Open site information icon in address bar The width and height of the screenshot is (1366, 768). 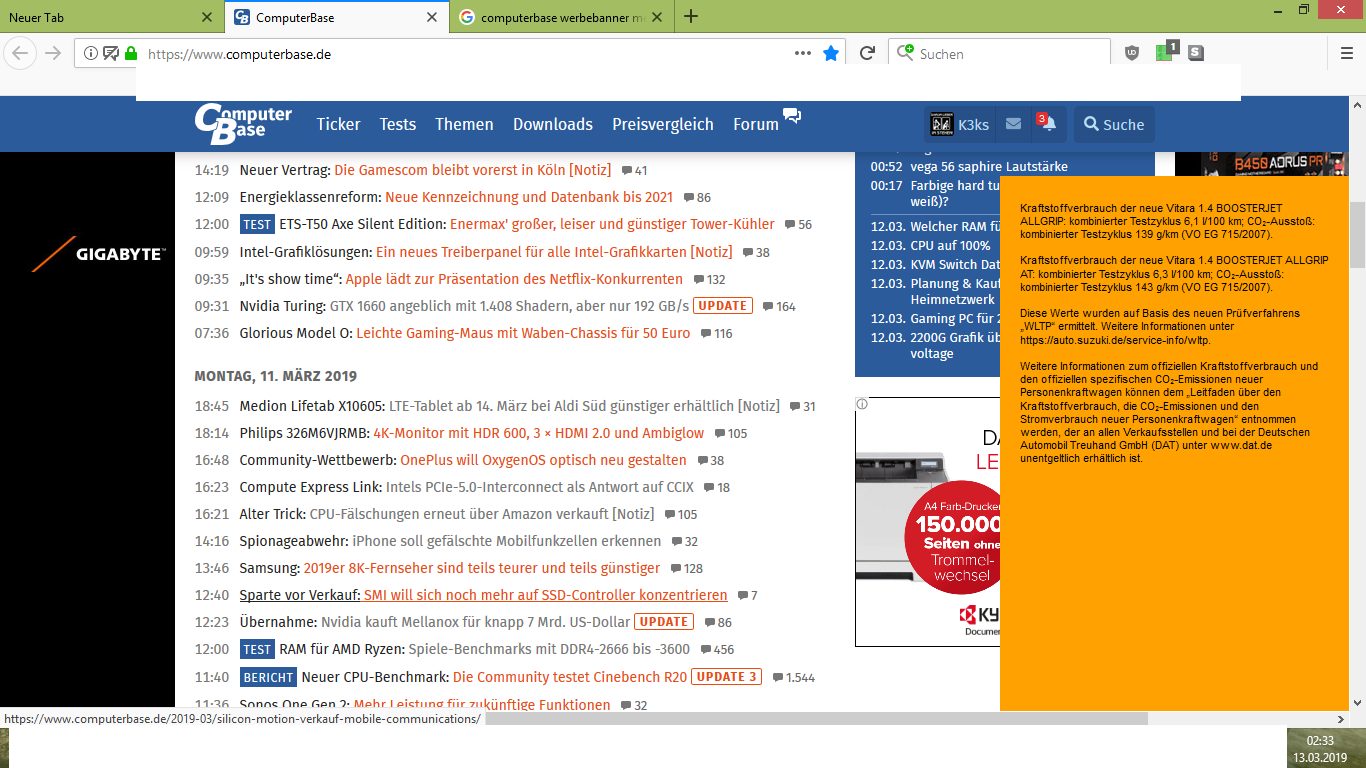91,53
